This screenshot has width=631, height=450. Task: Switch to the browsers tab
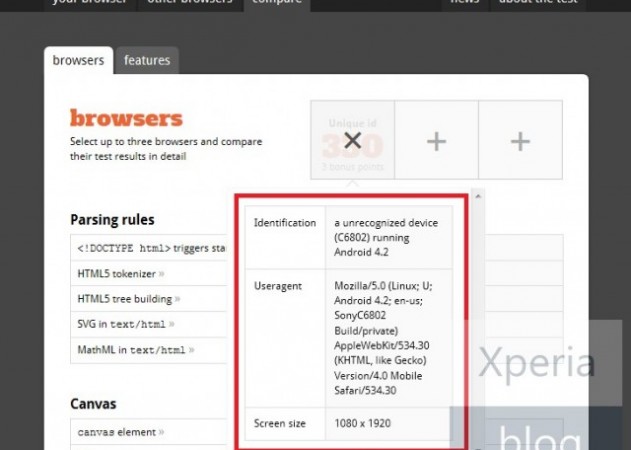click(x=78, y=61)
